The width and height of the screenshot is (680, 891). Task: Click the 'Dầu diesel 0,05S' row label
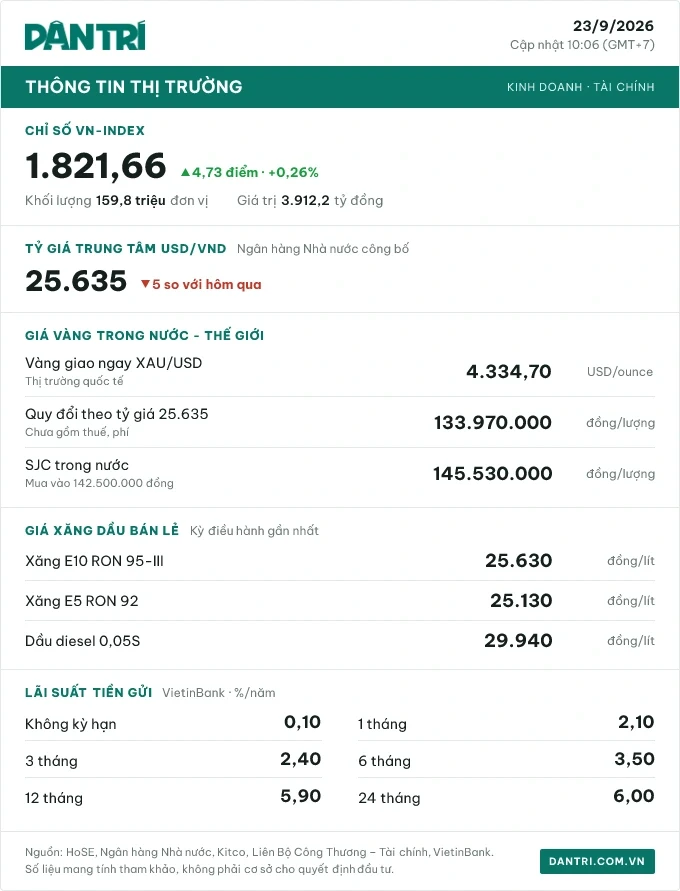(x=82, y=641)
